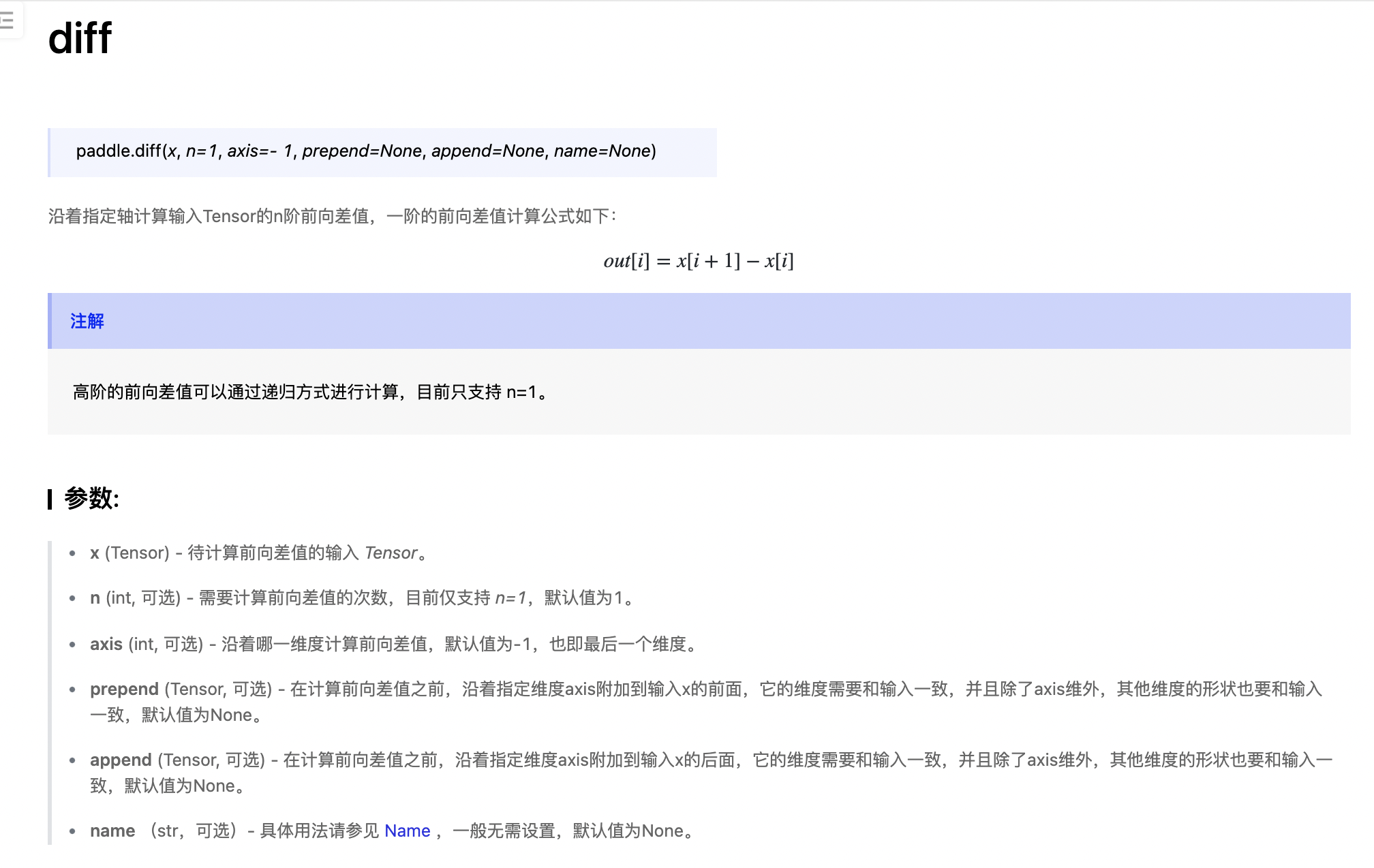The height and width of the screenshot is (868, 1374).
Task: Click the intro sentence about 前向差值
Action: point(332,216)
